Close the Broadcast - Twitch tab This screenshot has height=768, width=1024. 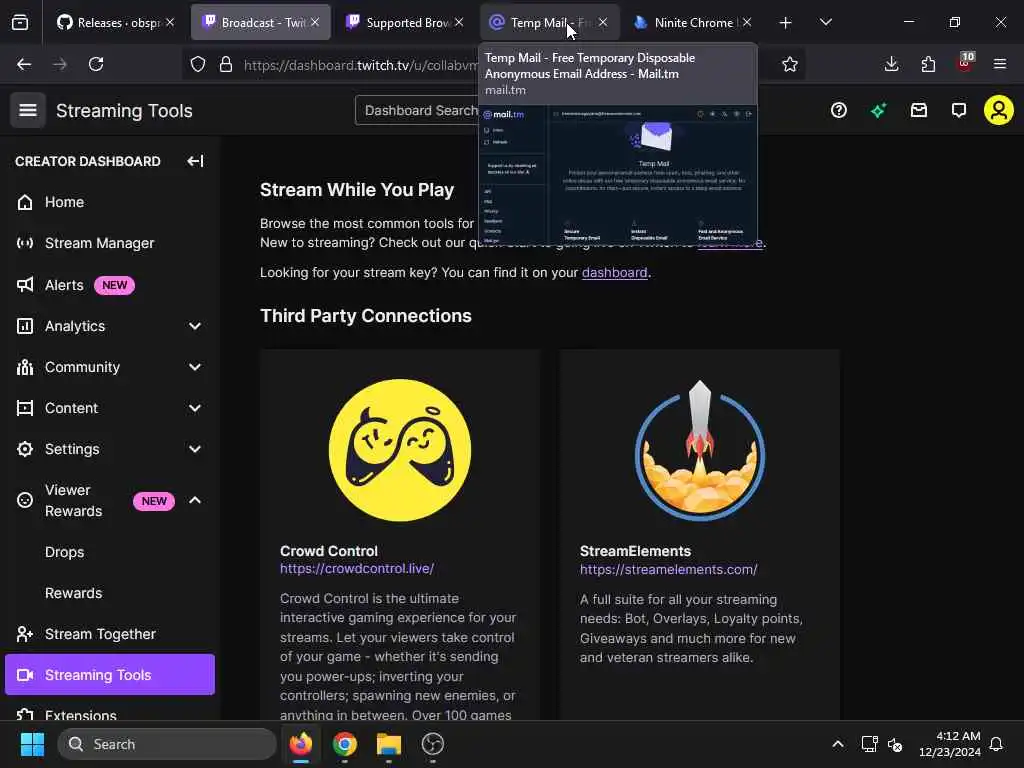pos(315,22)
